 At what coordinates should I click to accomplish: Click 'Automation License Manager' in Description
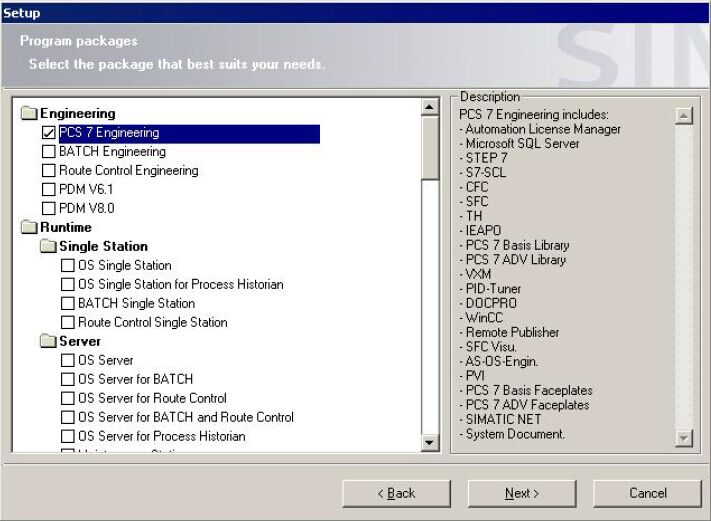(543, 129)
